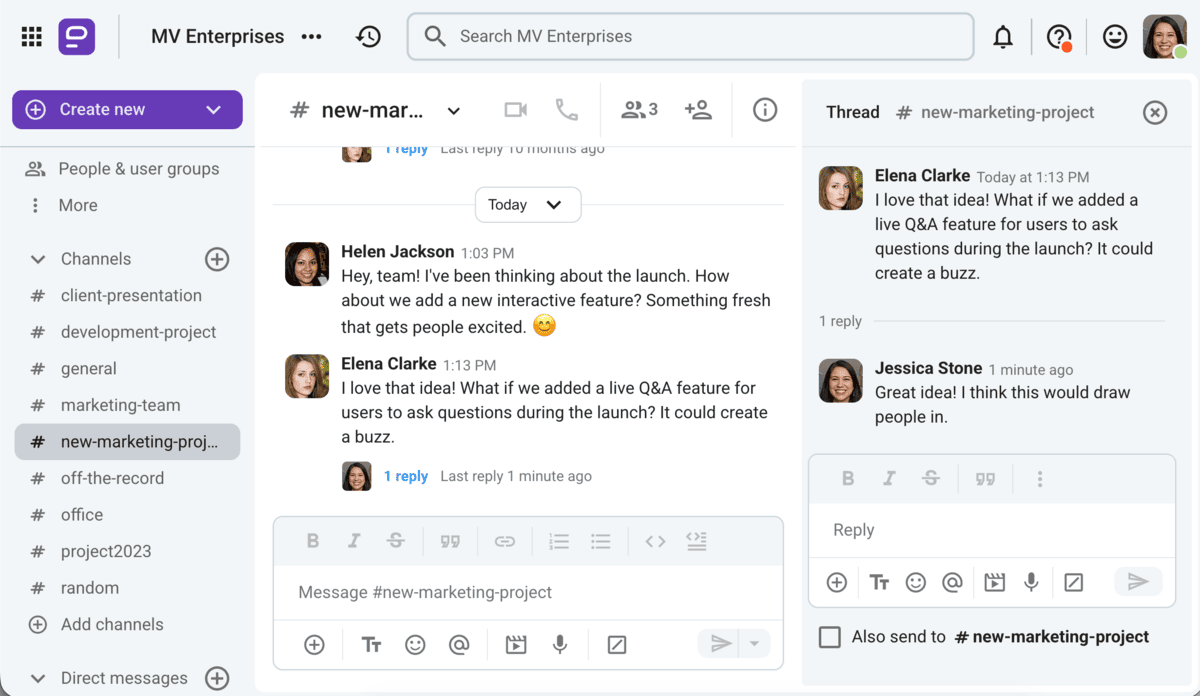Image resolution: width=1200 pixels, height=696 pixels.
Task: Click Add channels in sidebar
Action: coord(111,624)
